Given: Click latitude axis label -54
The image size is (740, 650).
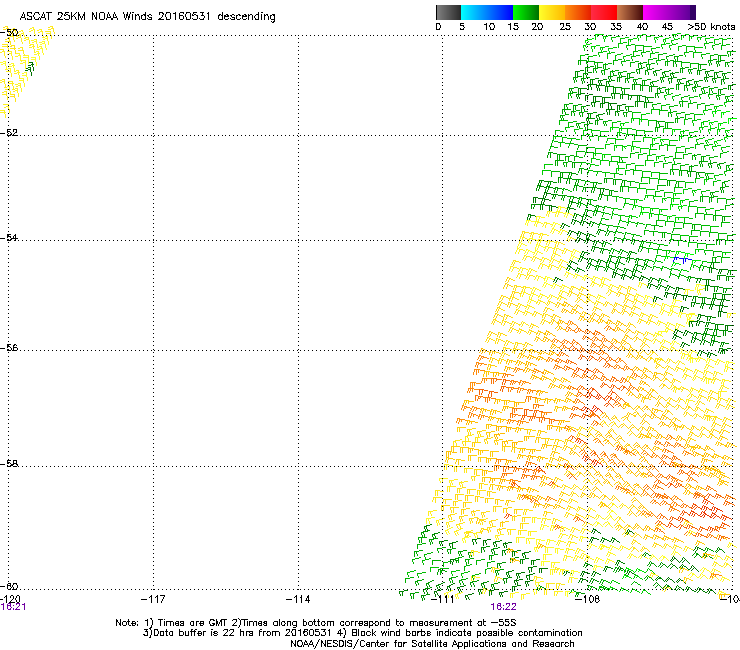Looking at the screenshot, I should tap(9, 237).
